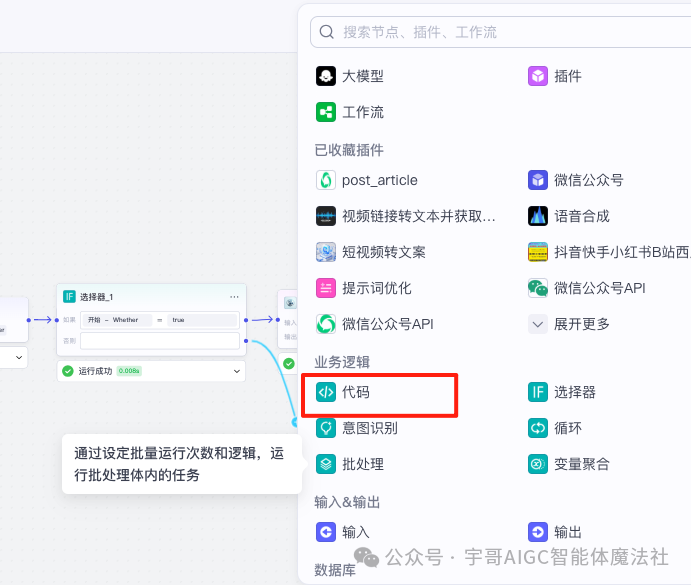Image resolution: width=691 pixels, height=585 pixels.
Task: Add an 意图识别 node
Action: [357, 428]
